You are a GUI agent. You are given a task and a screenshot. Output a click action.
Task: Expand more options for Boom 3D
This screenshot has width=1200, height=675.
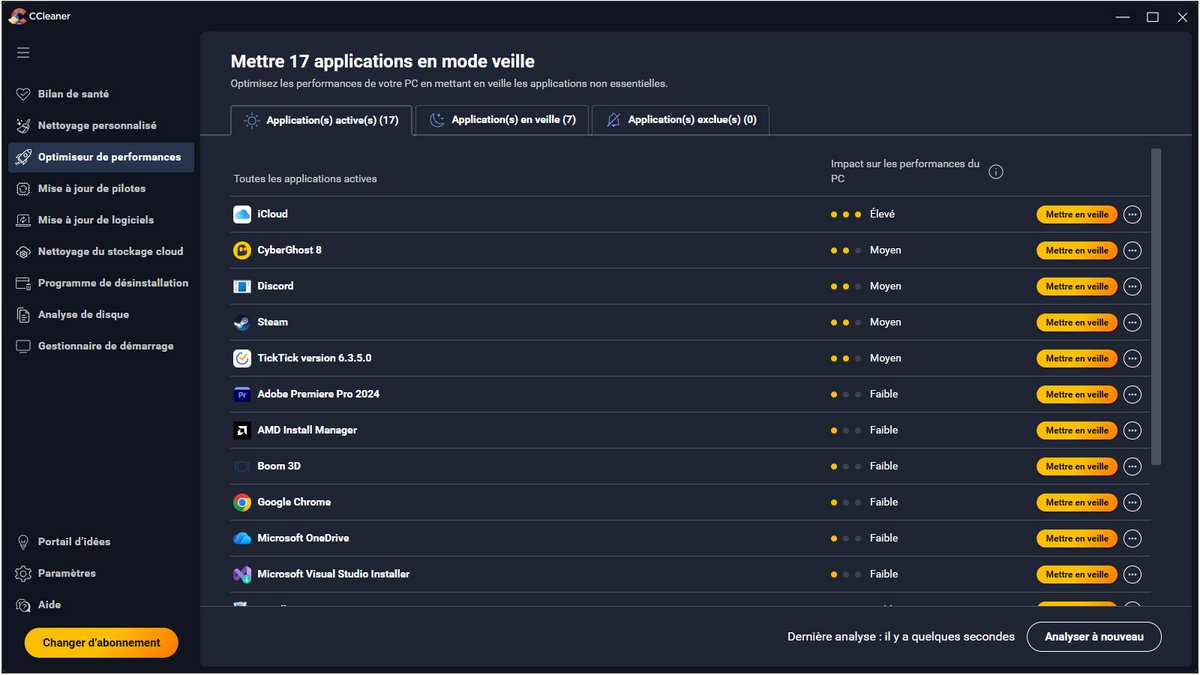click(1132, 466)
